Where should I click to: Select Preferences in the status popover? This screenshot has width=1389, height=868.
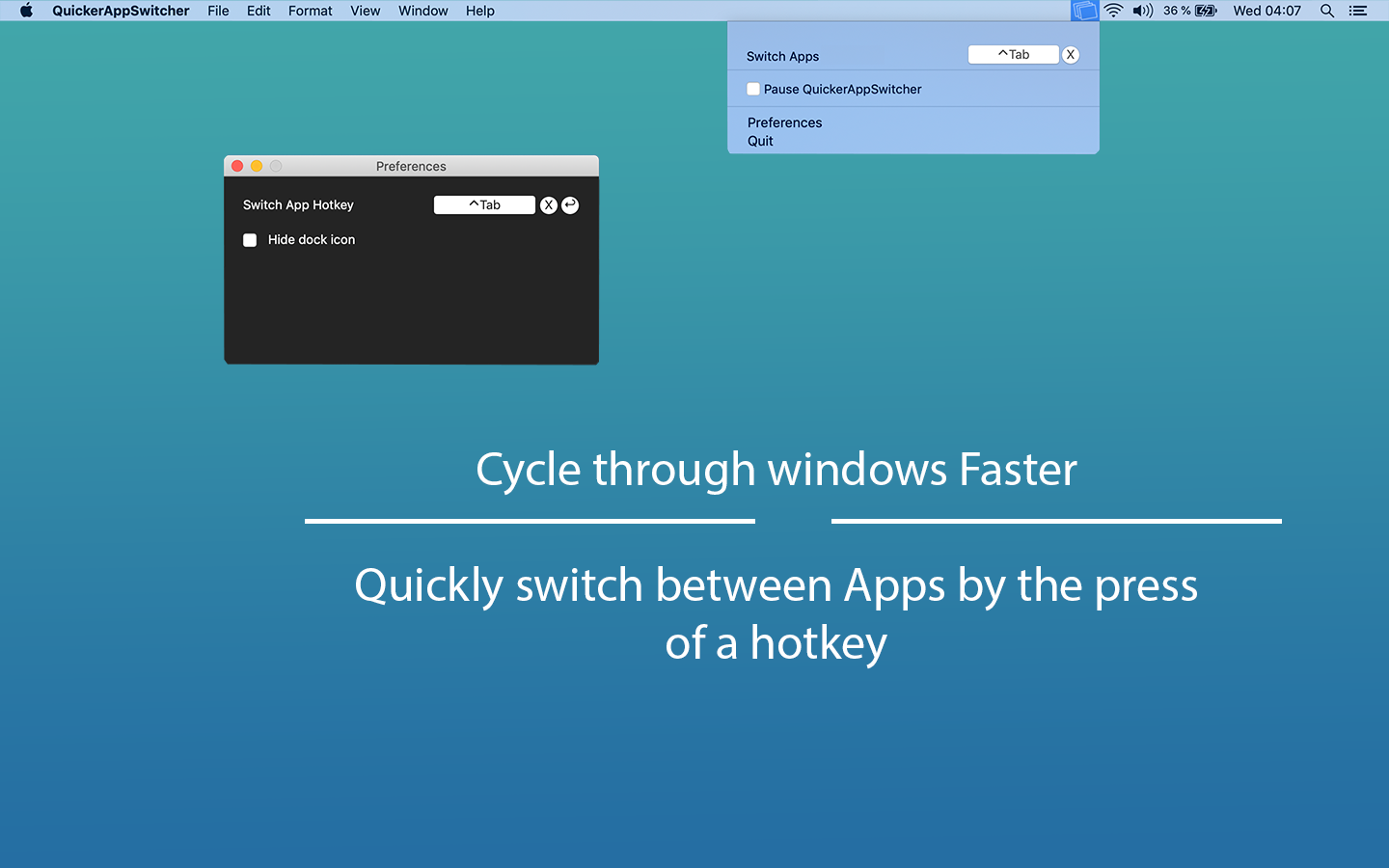[784, 122]
